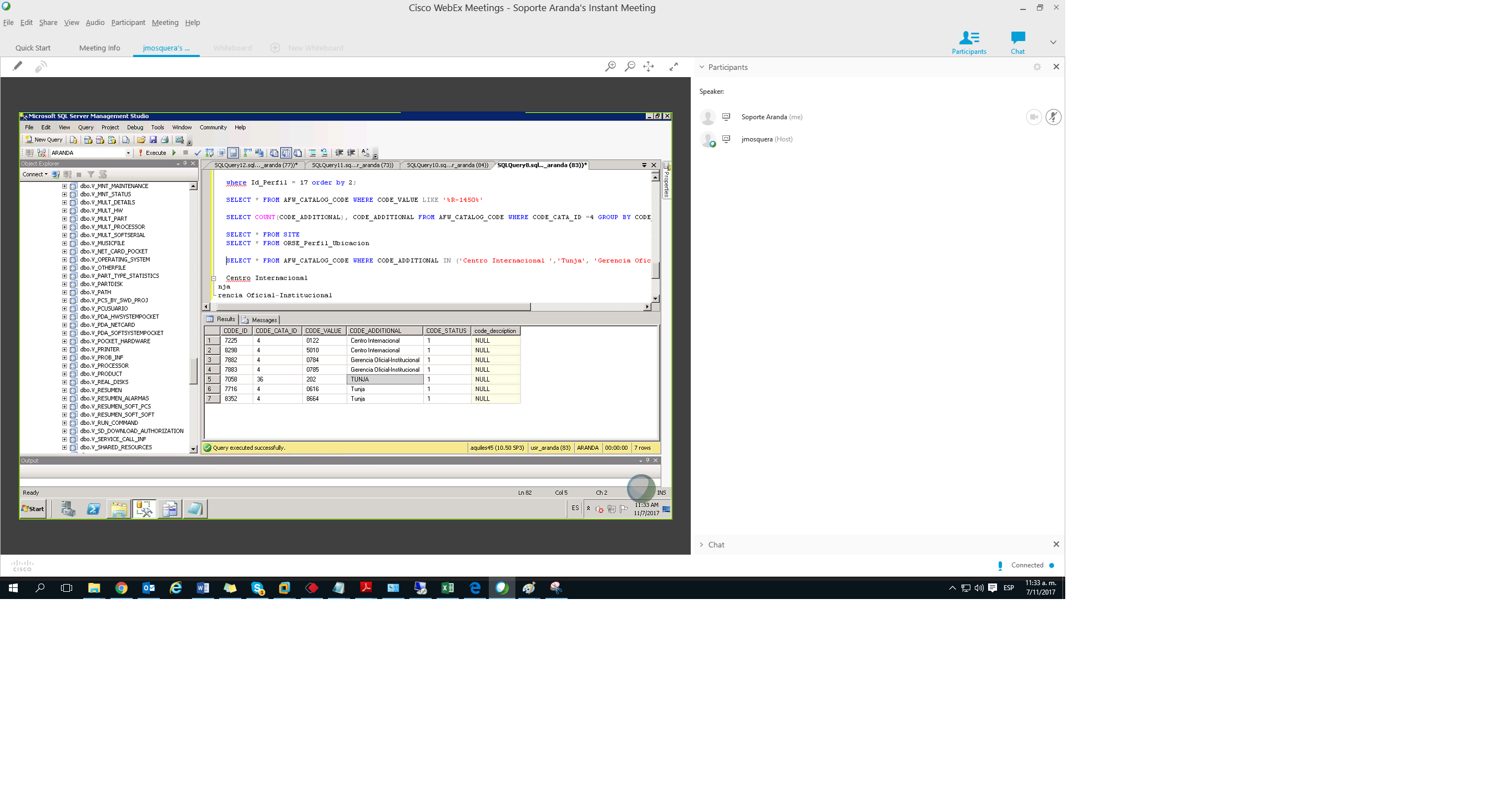Click the zoom in magnifier icon
Viewport: 1498px width, 812px height.
610,67
